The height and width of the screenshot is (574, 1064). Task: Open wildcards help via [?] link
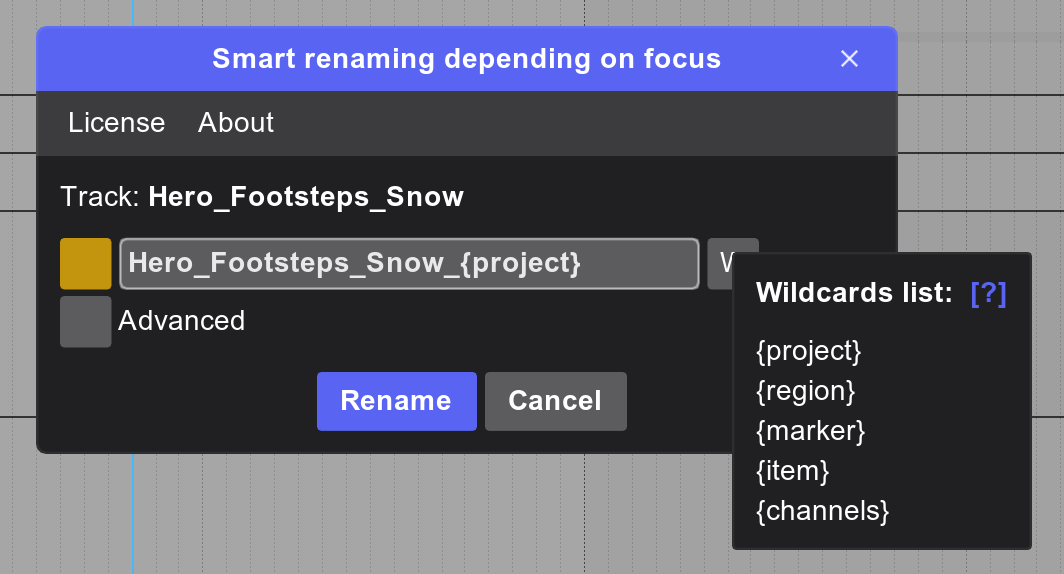point(988,293)
